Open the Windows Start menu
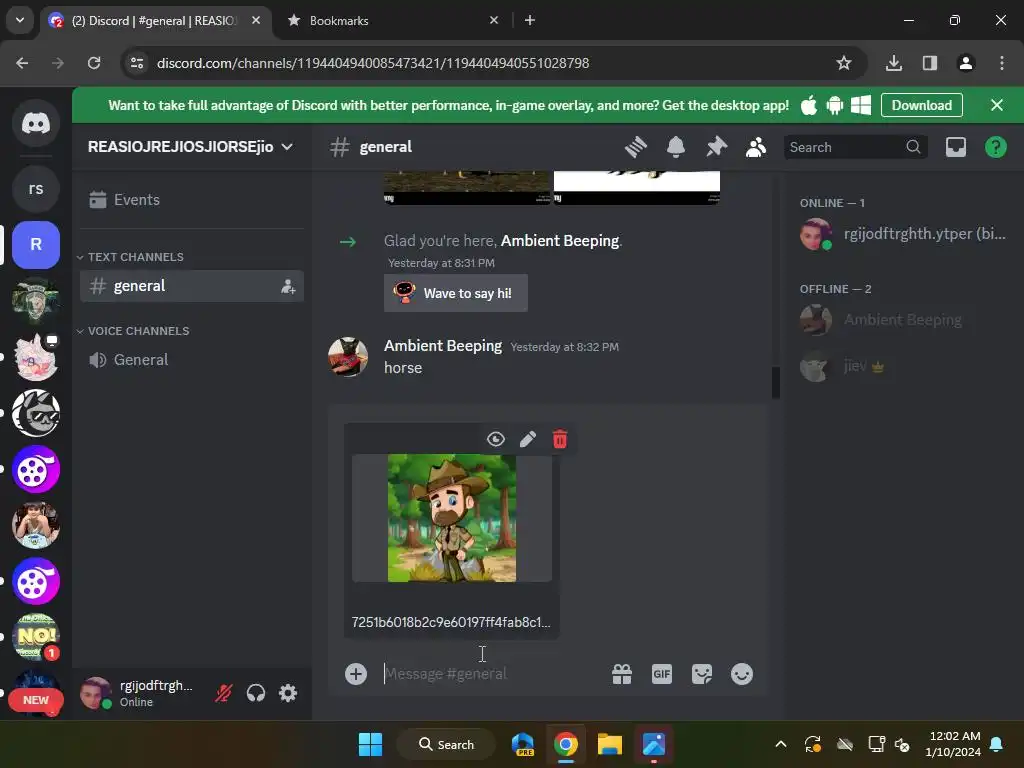 pyautogui.click(x=370, y=744)
